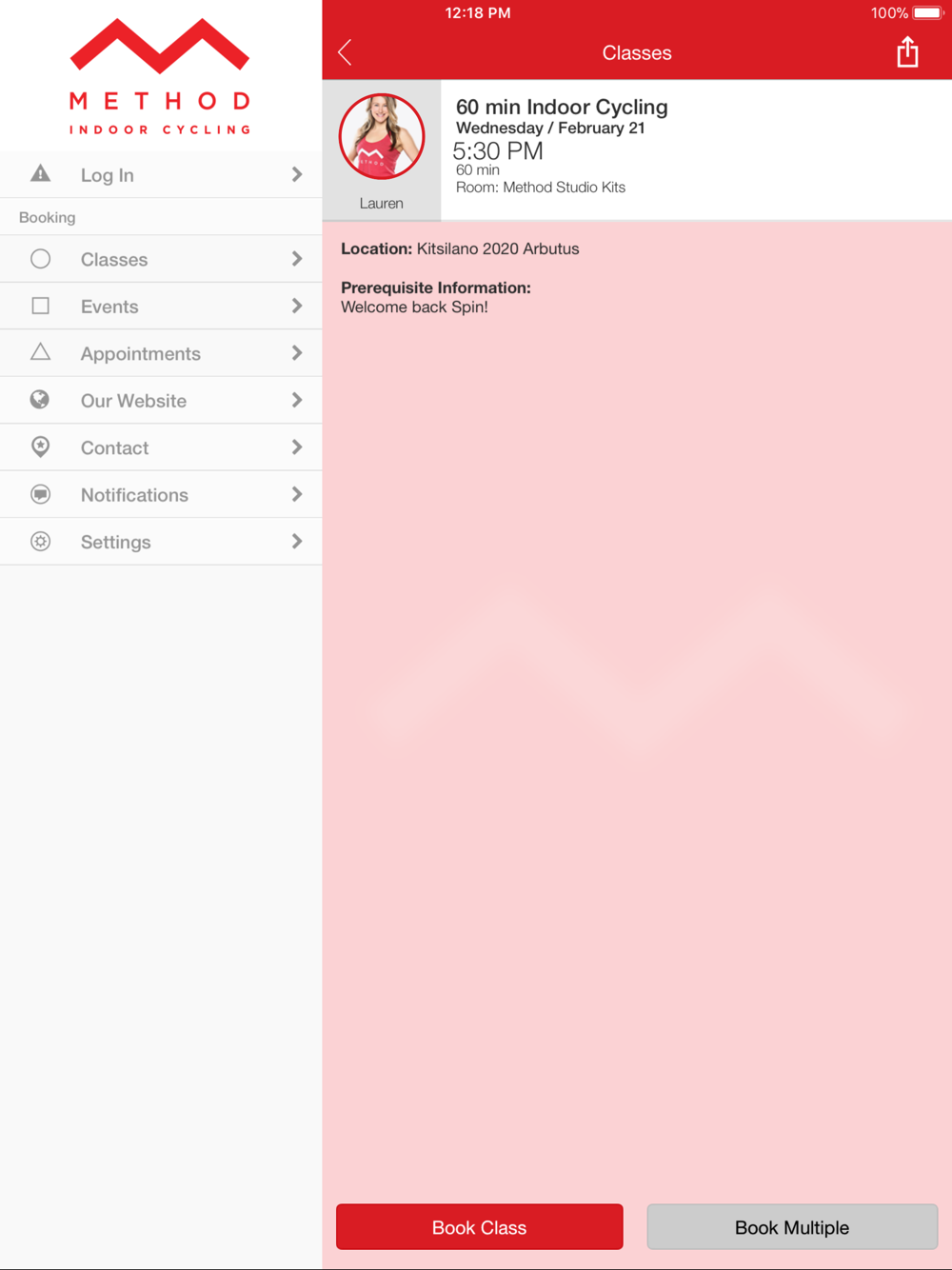Viewport: 952px width, 1270px height.
Task: Click the Welcome back Spin! text
Action: tap(414, 307)
